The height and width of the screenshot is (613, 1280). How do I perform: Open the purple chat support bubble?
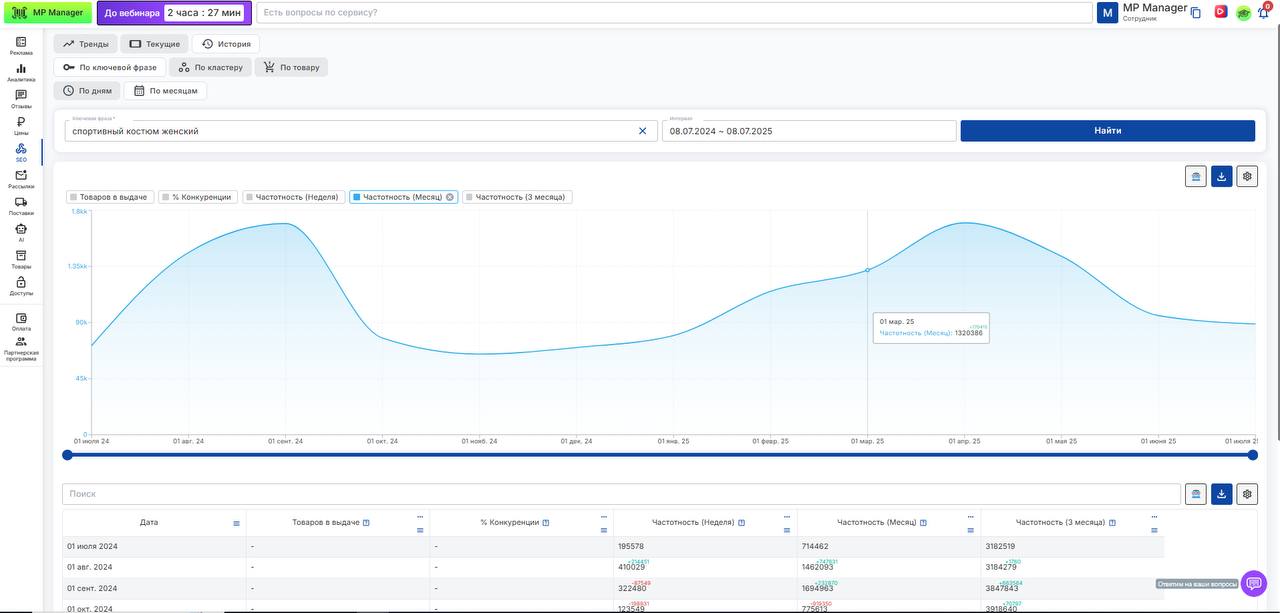pos(1253,584)
